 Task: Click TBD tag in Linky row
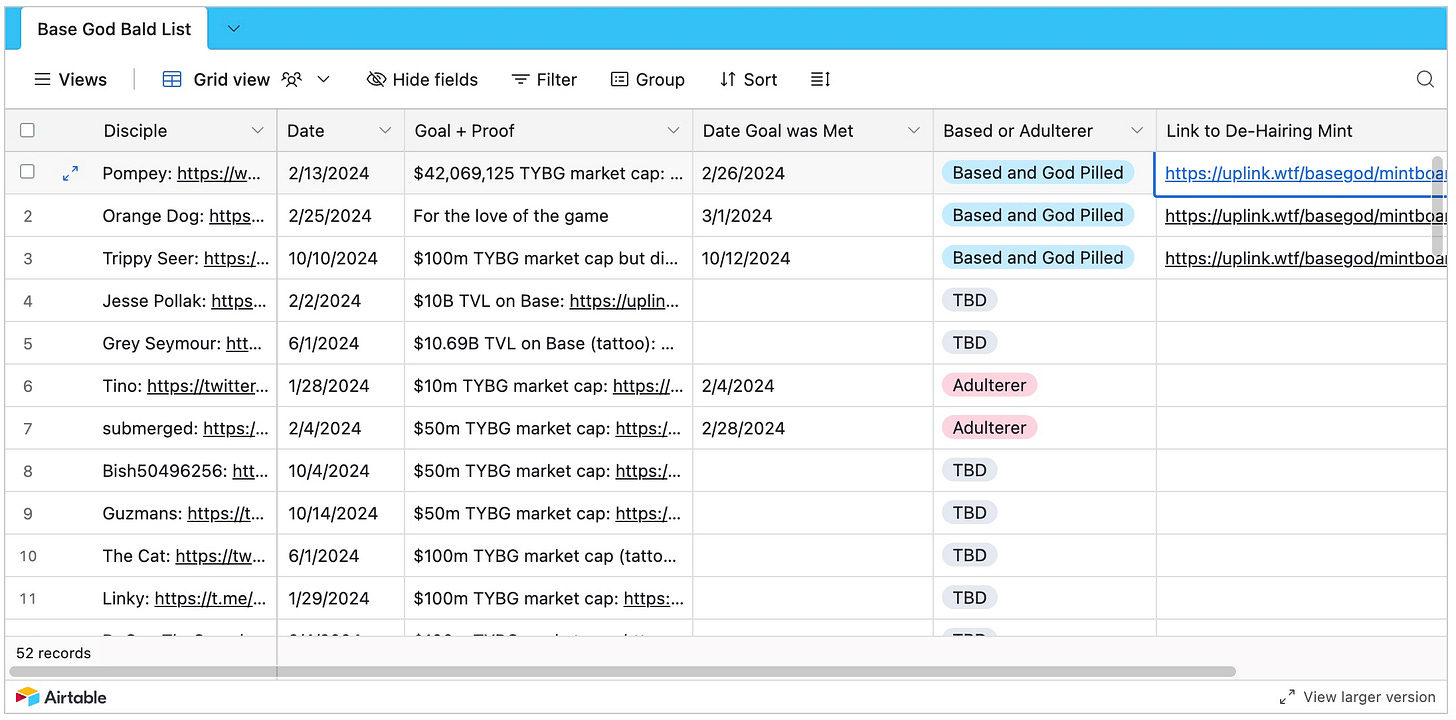pos(969,598)
